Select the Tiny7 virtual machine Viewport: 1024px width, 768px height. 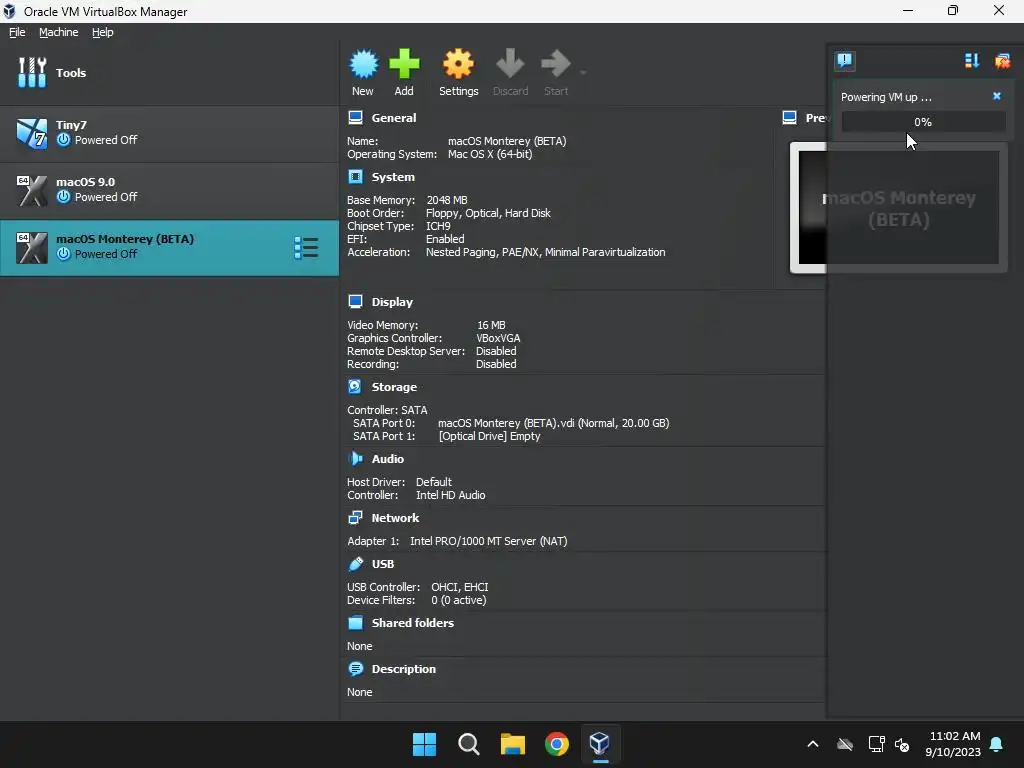[x=169, y=133]
